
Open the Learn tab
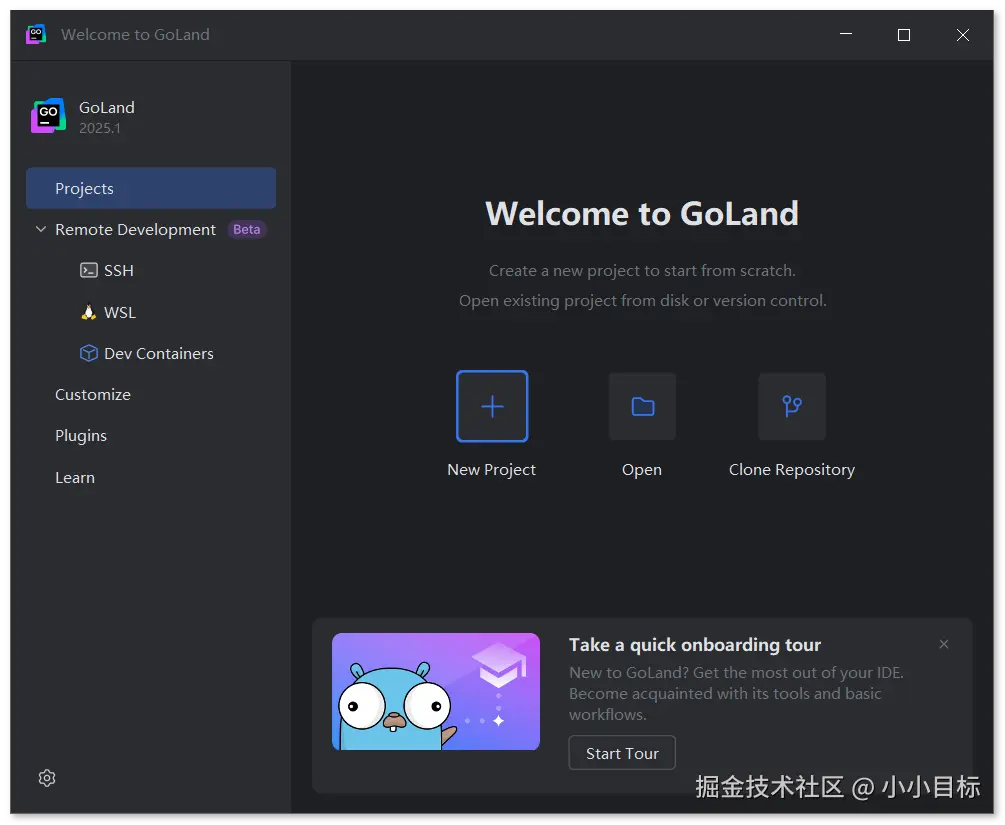click(x=75, y=478)
